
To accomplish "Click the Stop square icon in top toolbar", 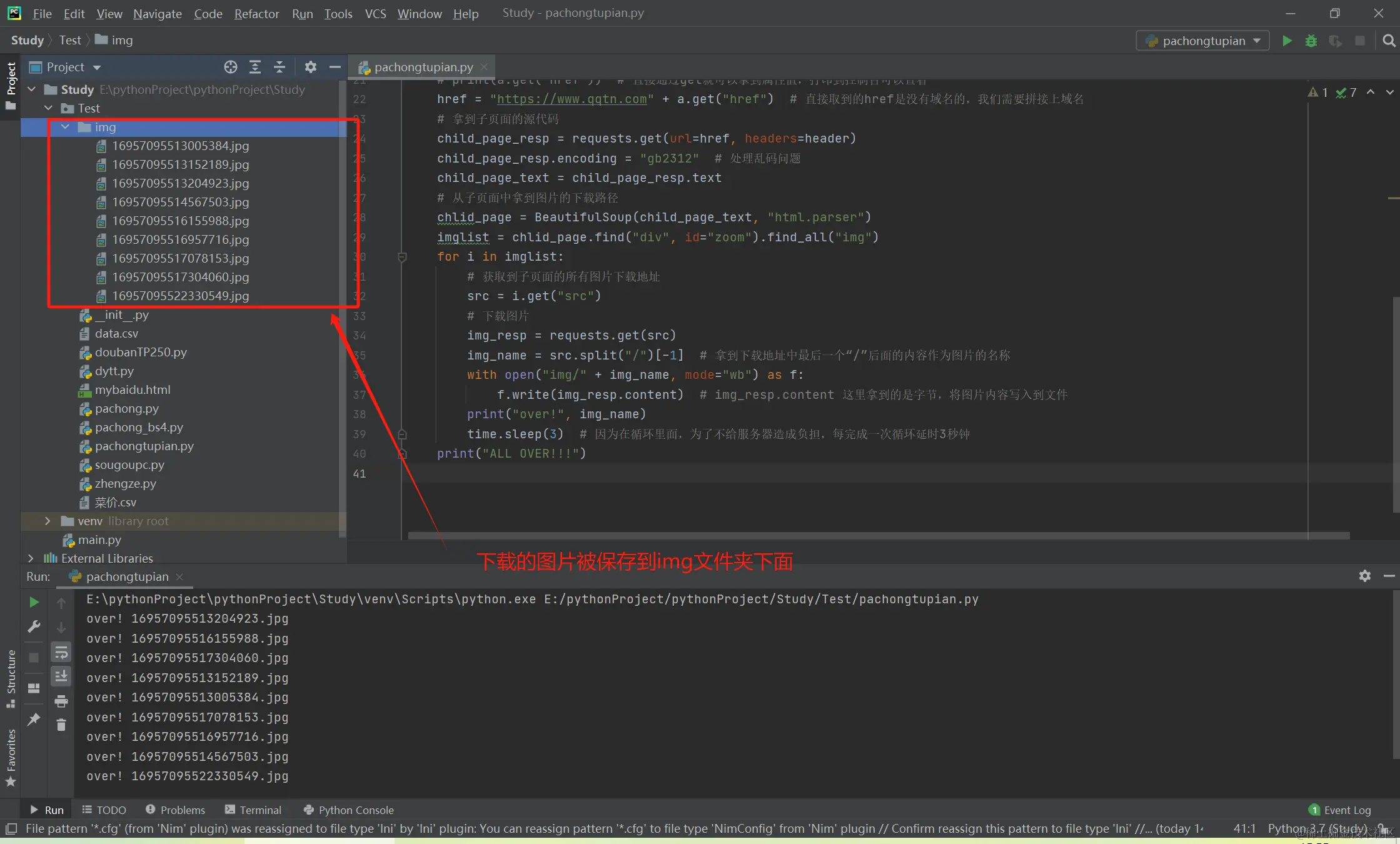I will [1360, 41].
